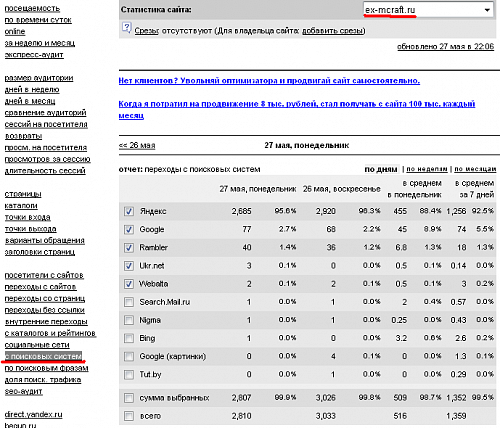Go to previous day << 26 мая
Image resolution: width=500 pixels, height=428 pixels.
[137, 146]
